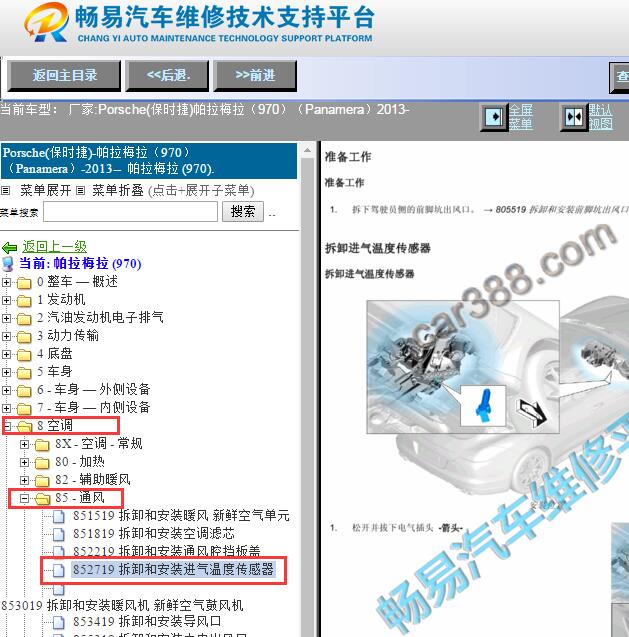Open the 805519 拆卸和安装前脚坑出风口 reference link
629x637 pixels.
(x=562, y=210)
